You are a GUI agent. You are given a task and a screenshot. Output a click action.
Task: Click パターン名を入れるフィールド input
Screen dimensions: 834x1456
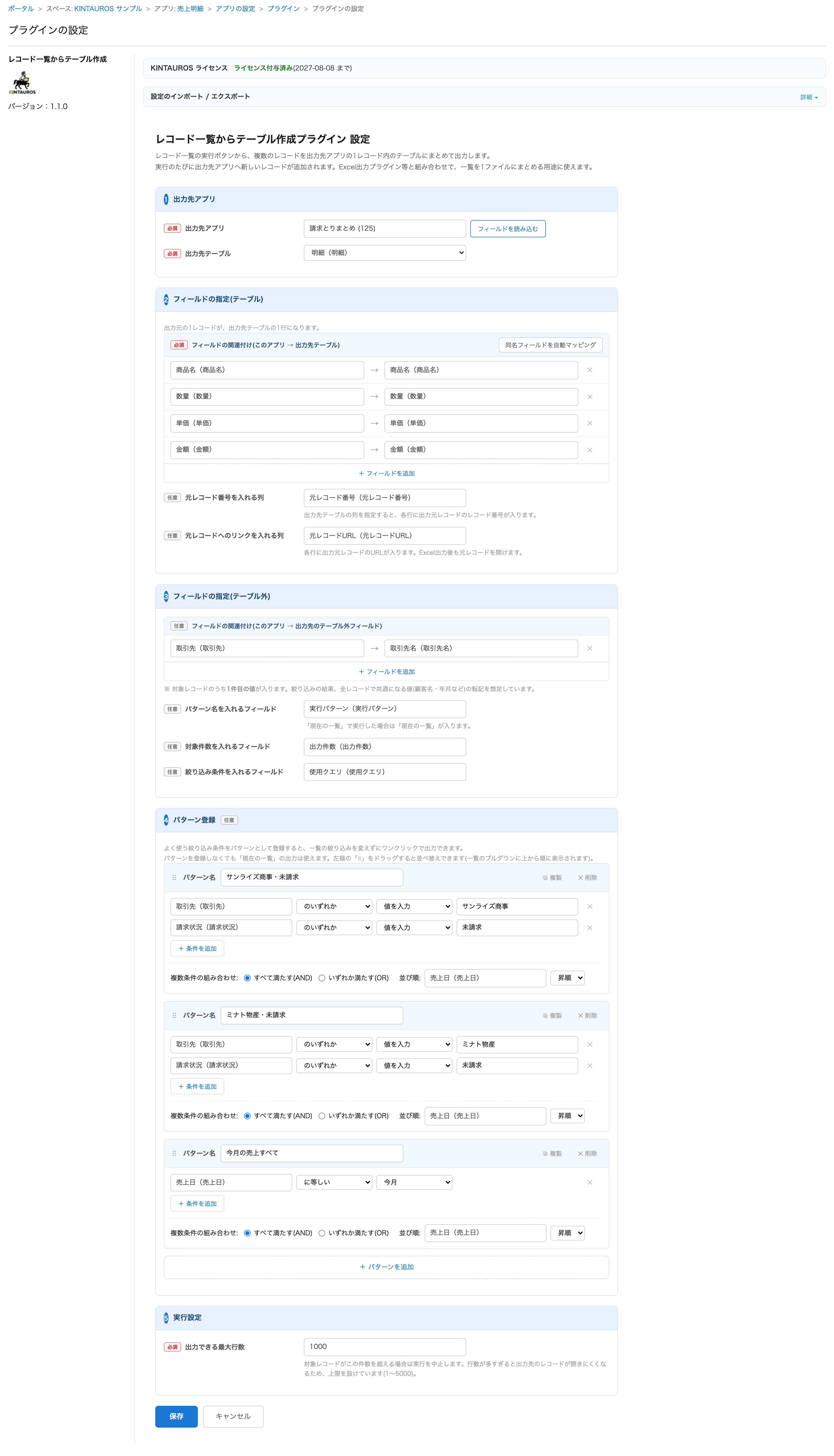click(x=385, y=709)
